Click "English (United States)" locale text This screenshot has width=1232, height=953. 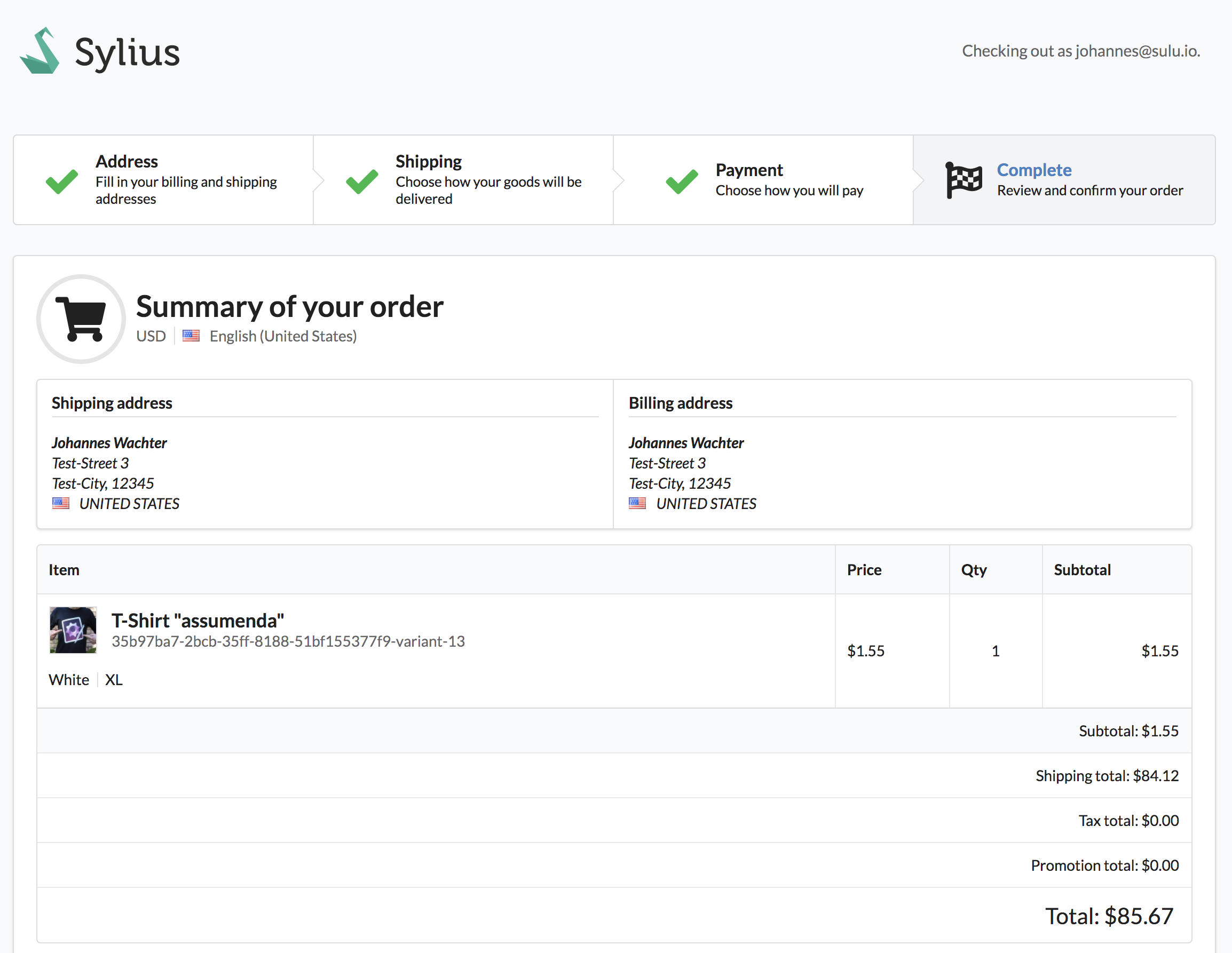click(x=283, y=336)
